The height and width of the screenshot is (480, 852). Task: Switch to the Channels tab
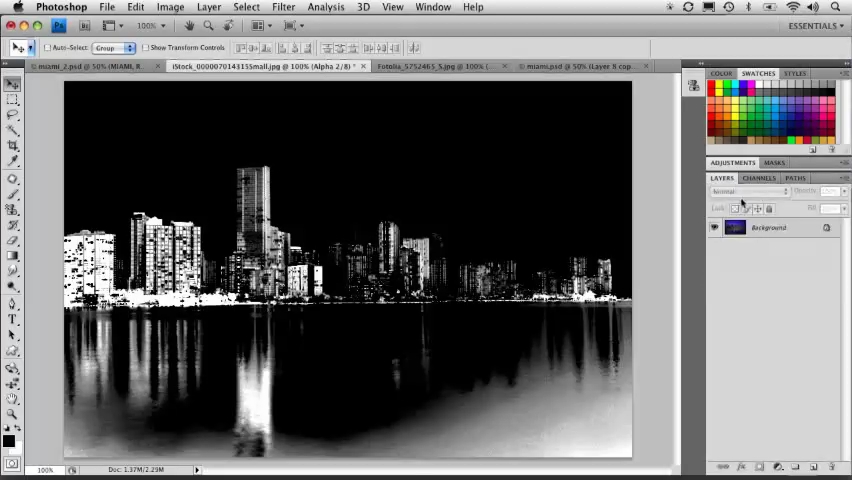pos(759,178)
